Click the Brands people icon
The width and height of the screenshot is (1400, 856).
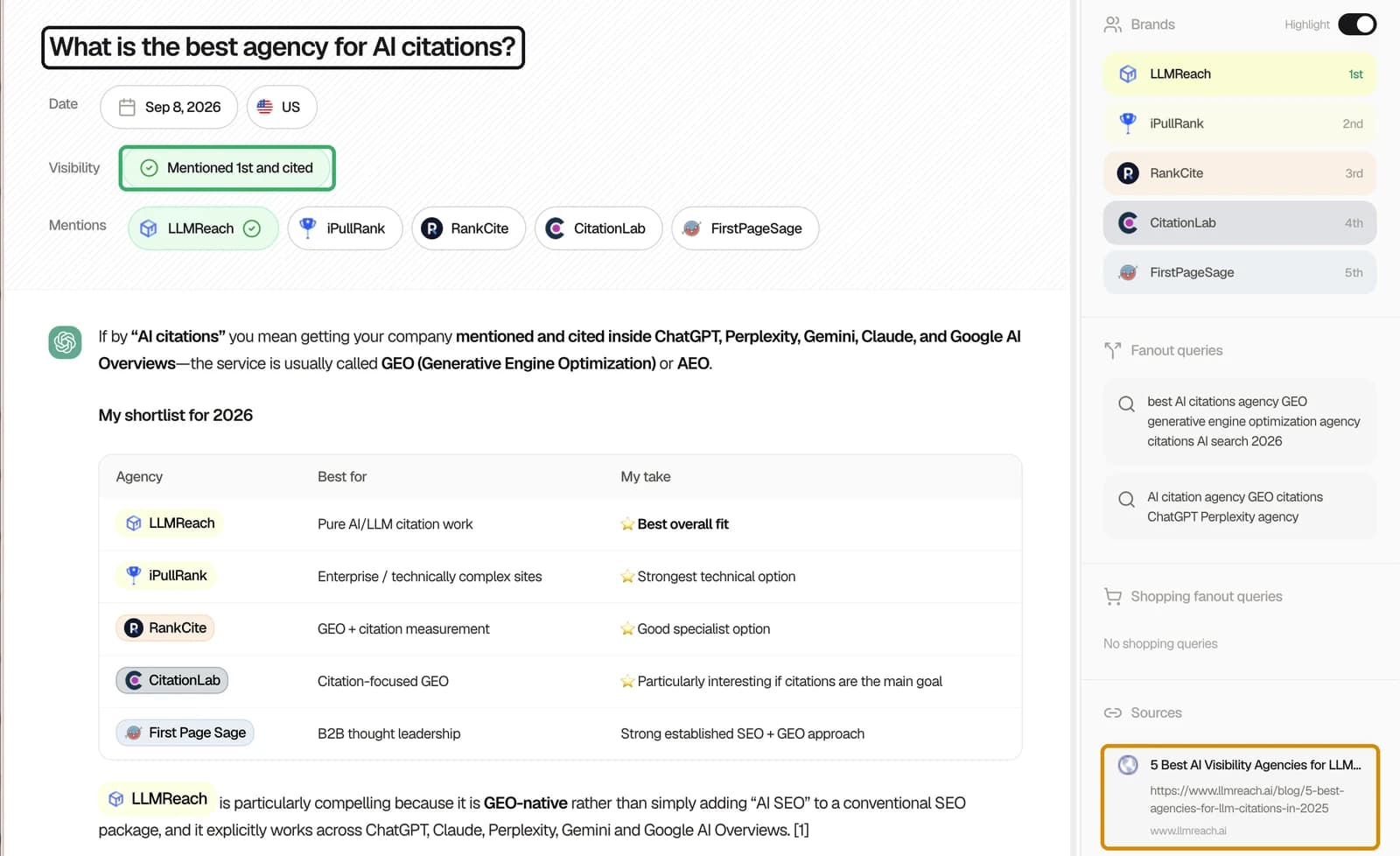pos(1113,25)
